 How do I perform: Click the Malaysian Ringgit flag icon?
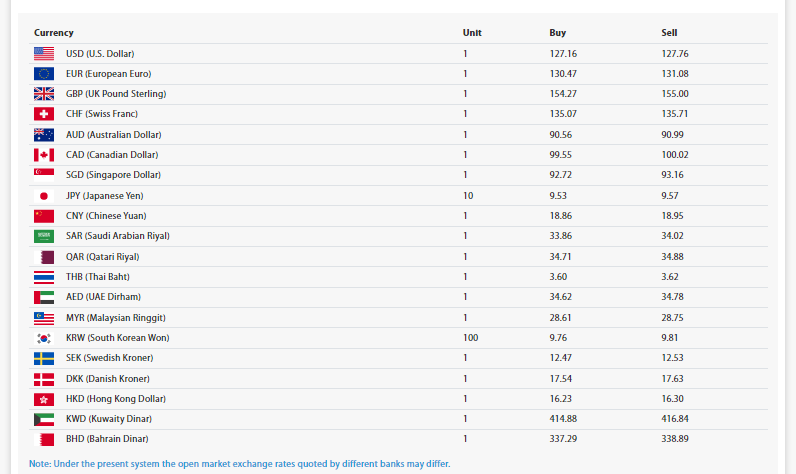click(44, 317)
